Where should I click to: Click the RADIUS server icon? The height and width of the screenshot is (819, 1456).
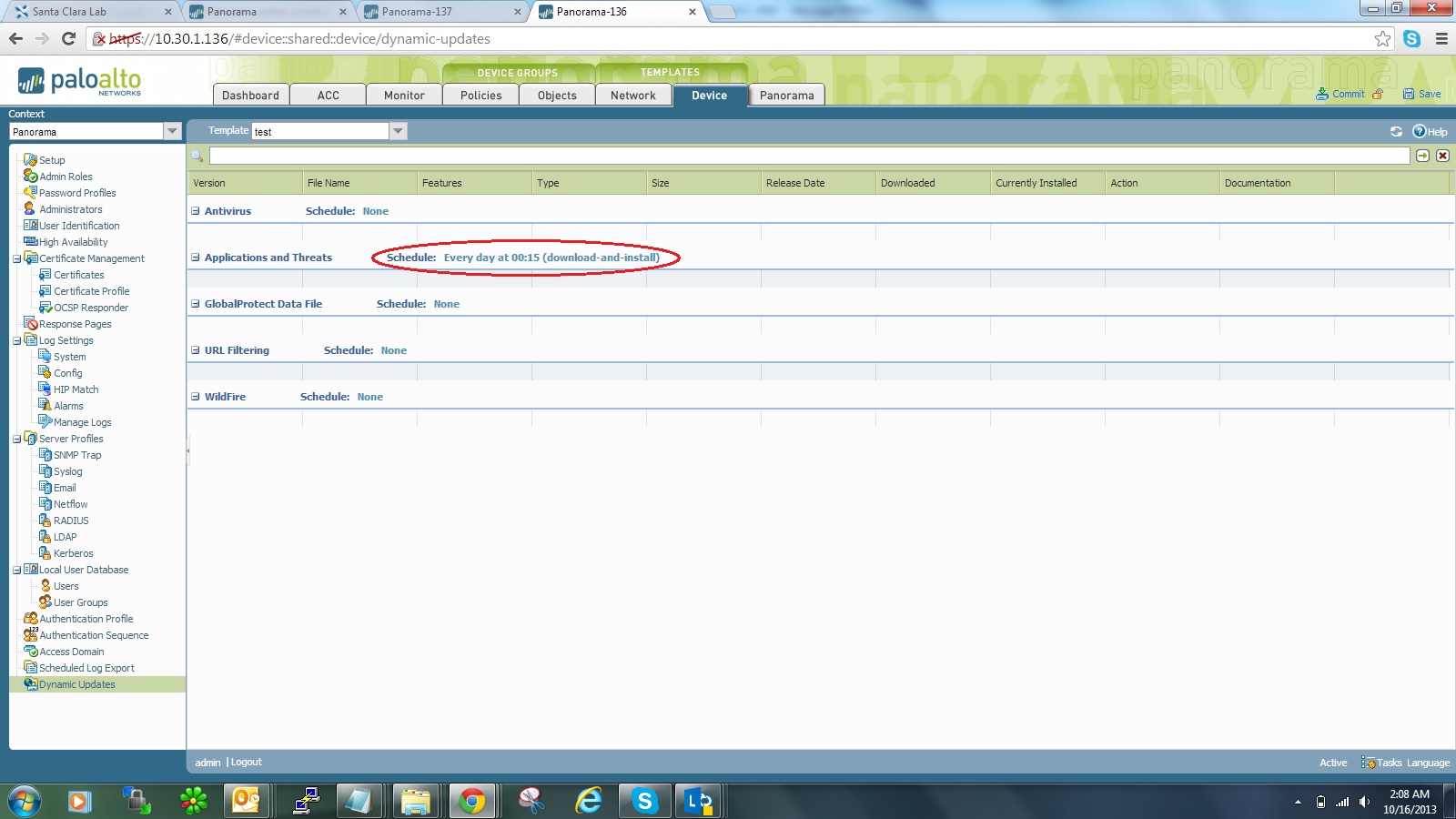pos(45,521)
